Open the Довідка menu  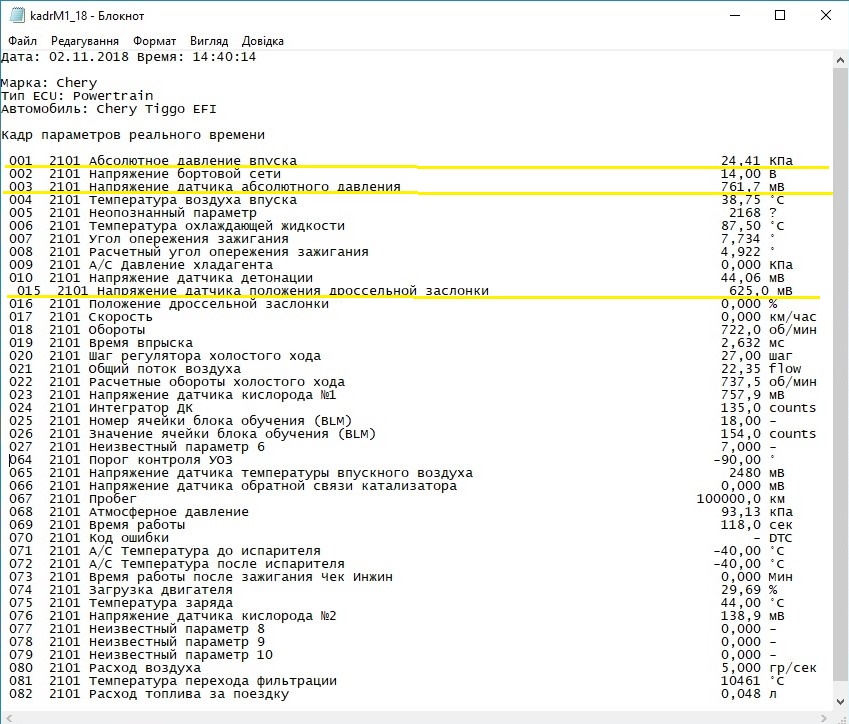263,41
